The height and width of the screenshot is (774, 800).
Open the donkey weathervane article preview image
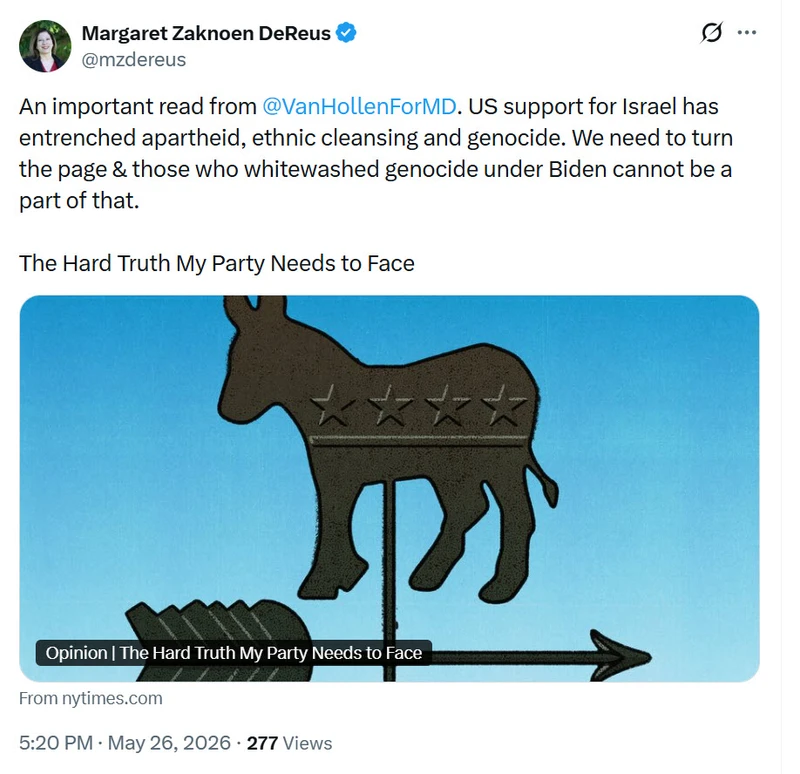coord(389,488)
